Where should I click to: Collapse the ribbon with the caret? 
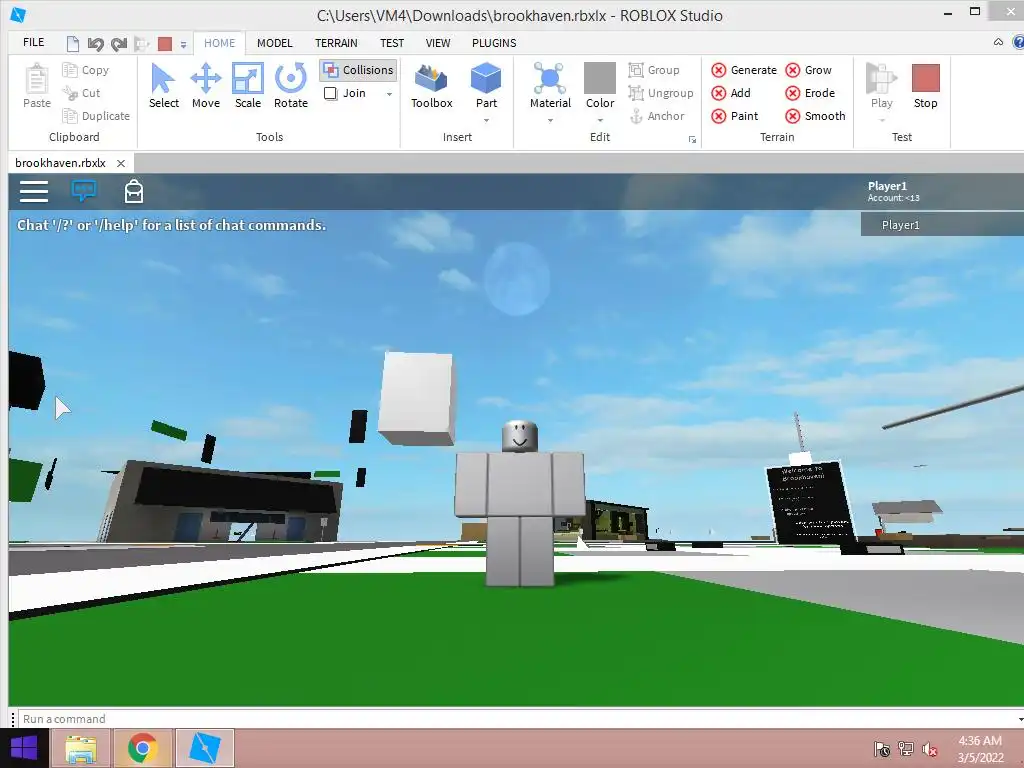998,42
